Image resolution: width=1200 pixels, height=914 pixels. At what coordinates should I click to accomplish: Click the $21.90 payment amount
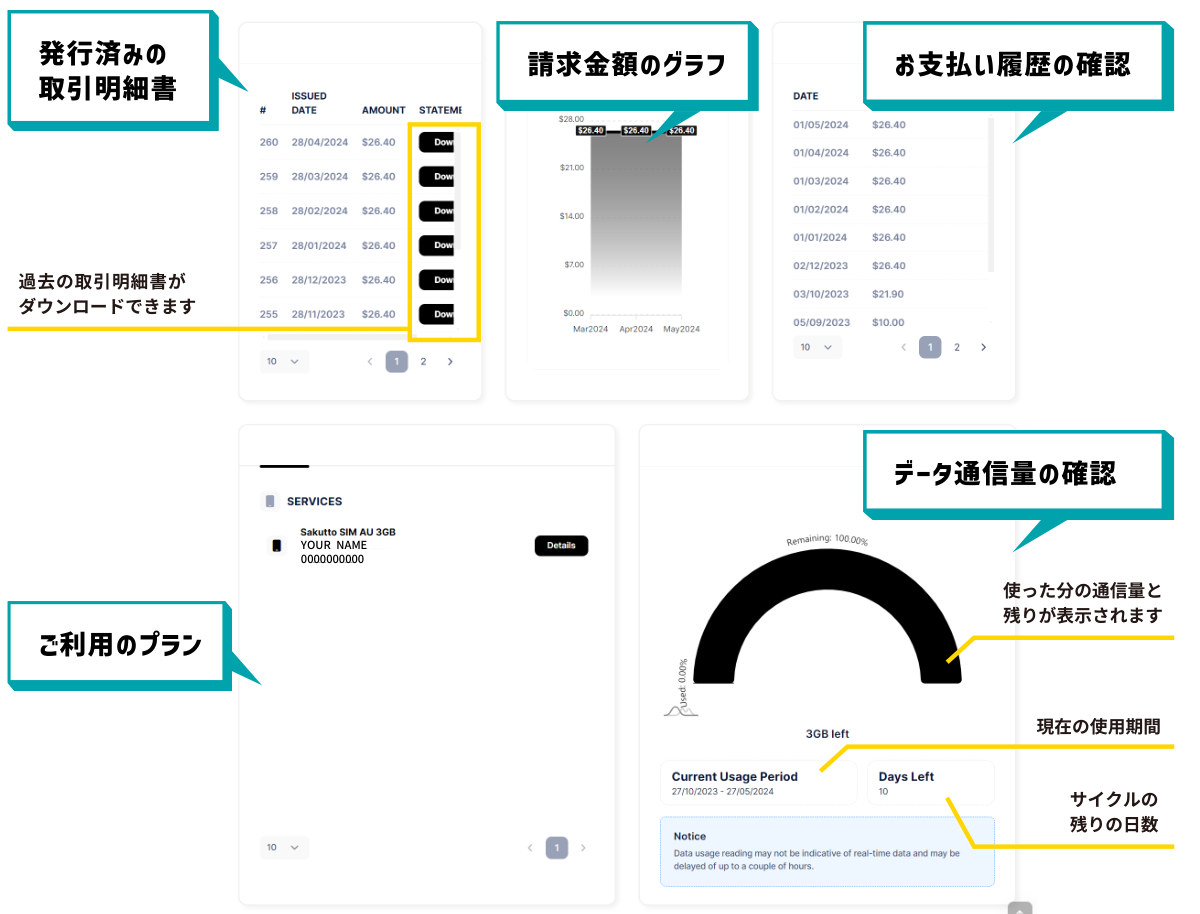pos(888,294)
